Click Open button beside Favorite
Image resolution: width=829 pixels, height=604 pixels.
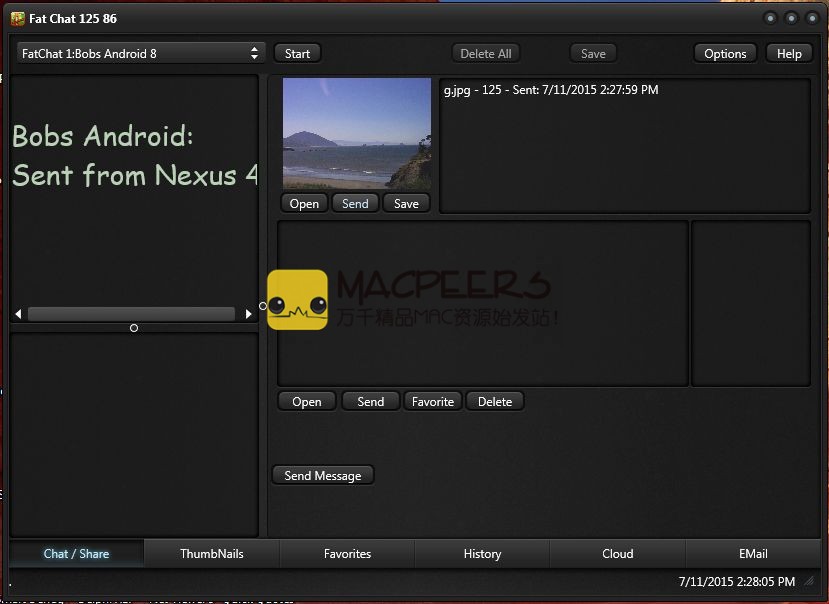[x=307, y=401]
